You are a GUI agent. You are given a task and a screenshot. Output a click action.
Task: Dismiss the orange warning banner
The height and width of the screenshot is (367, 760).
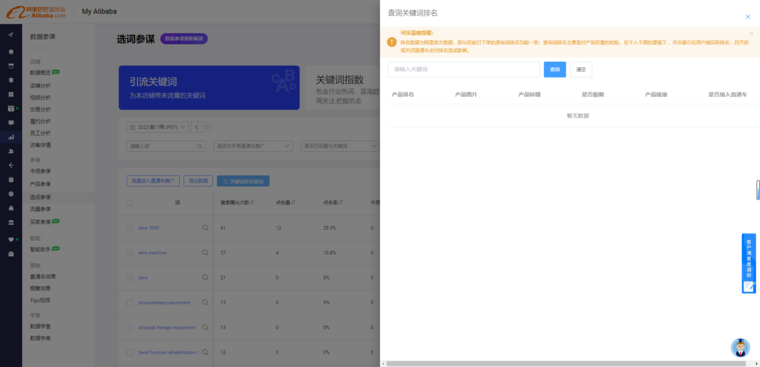click(x=752, y=33)
